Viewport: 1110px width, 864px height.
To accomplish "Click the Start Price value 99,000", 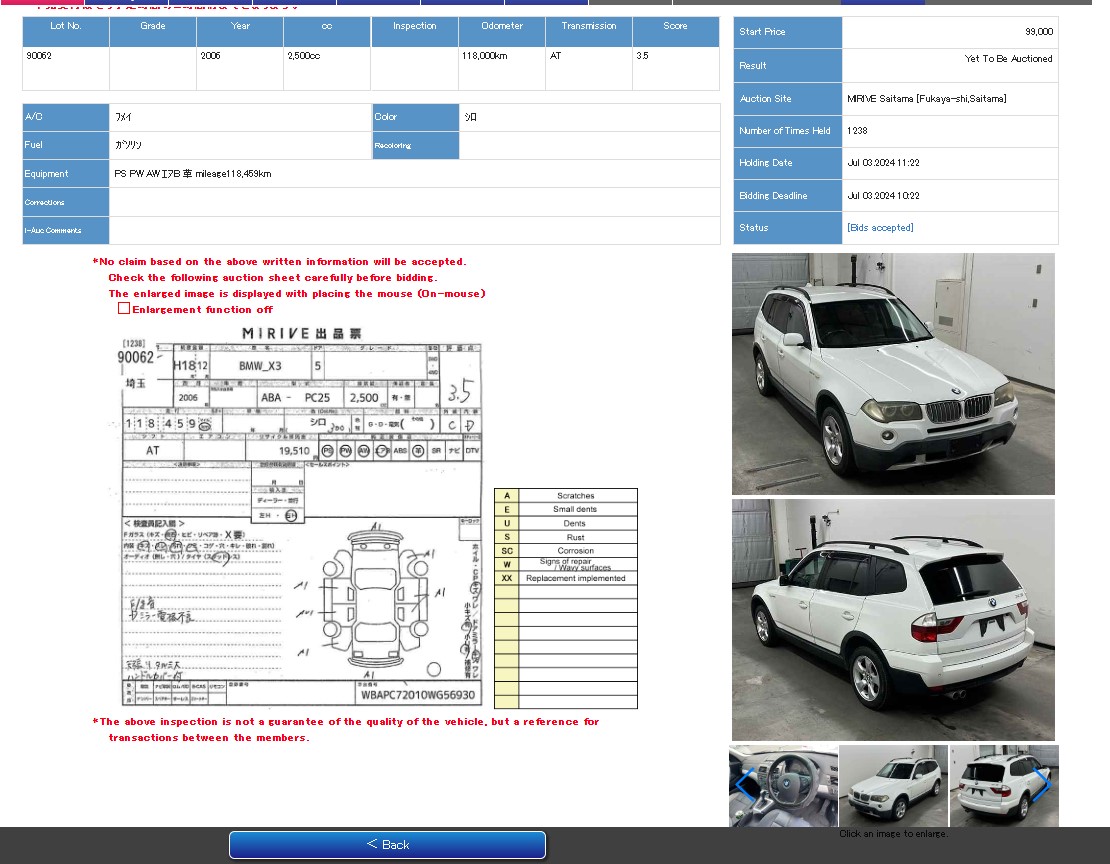I will click(x=1039, y=32).
